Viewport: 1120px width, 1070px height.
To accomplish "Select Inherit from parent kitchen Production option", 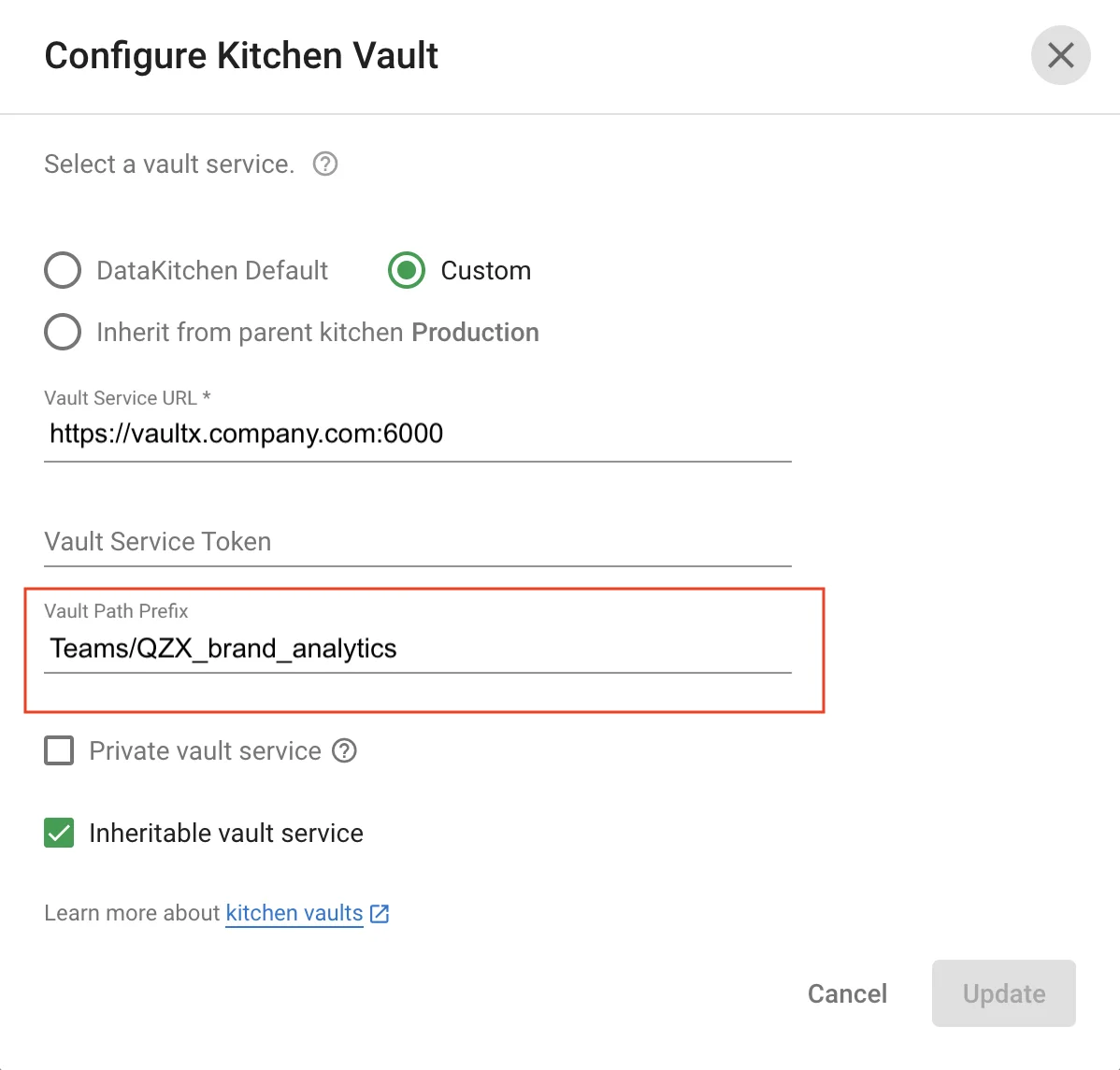I will (x=63, y=333).
